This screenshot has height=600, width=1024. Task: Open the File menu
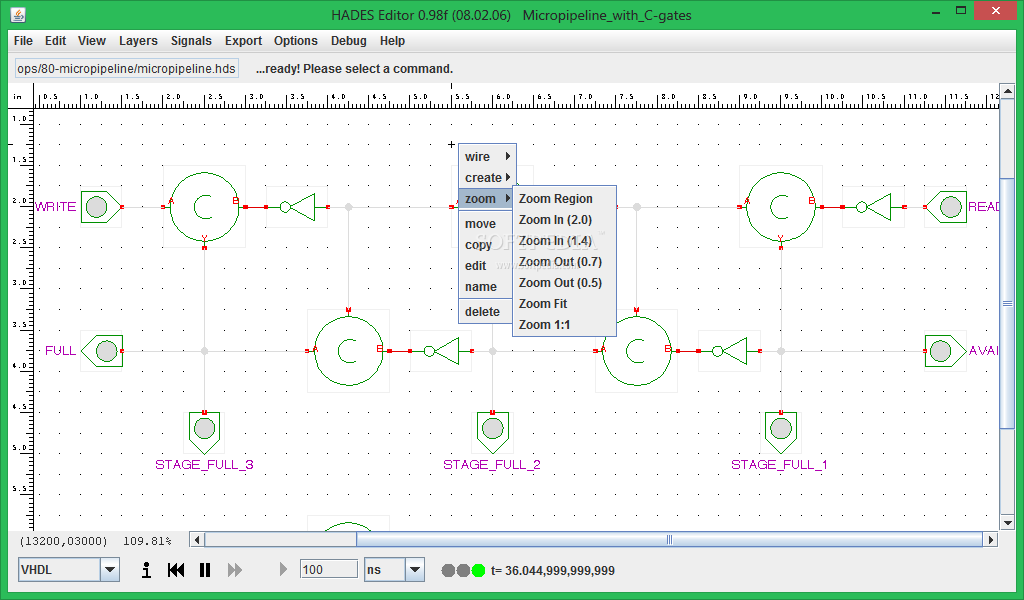click(23, 40)
